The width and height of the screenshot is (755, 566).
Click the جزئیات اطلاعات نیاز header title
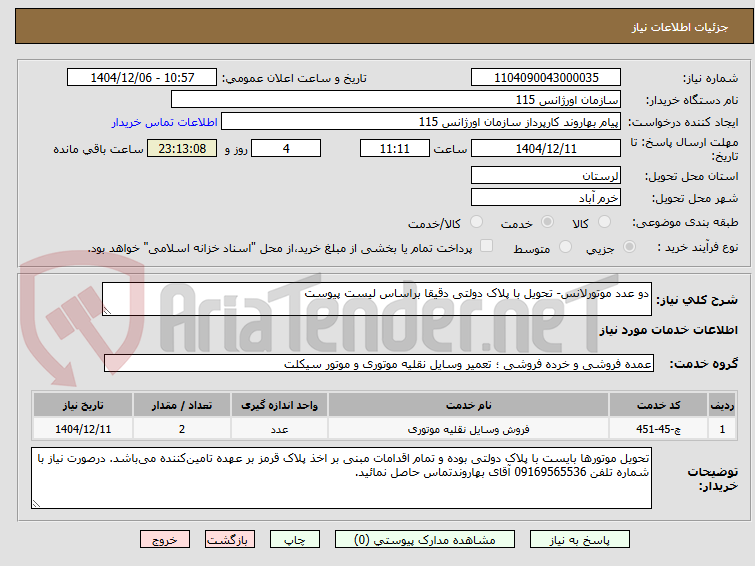click(x=680, y=27)
